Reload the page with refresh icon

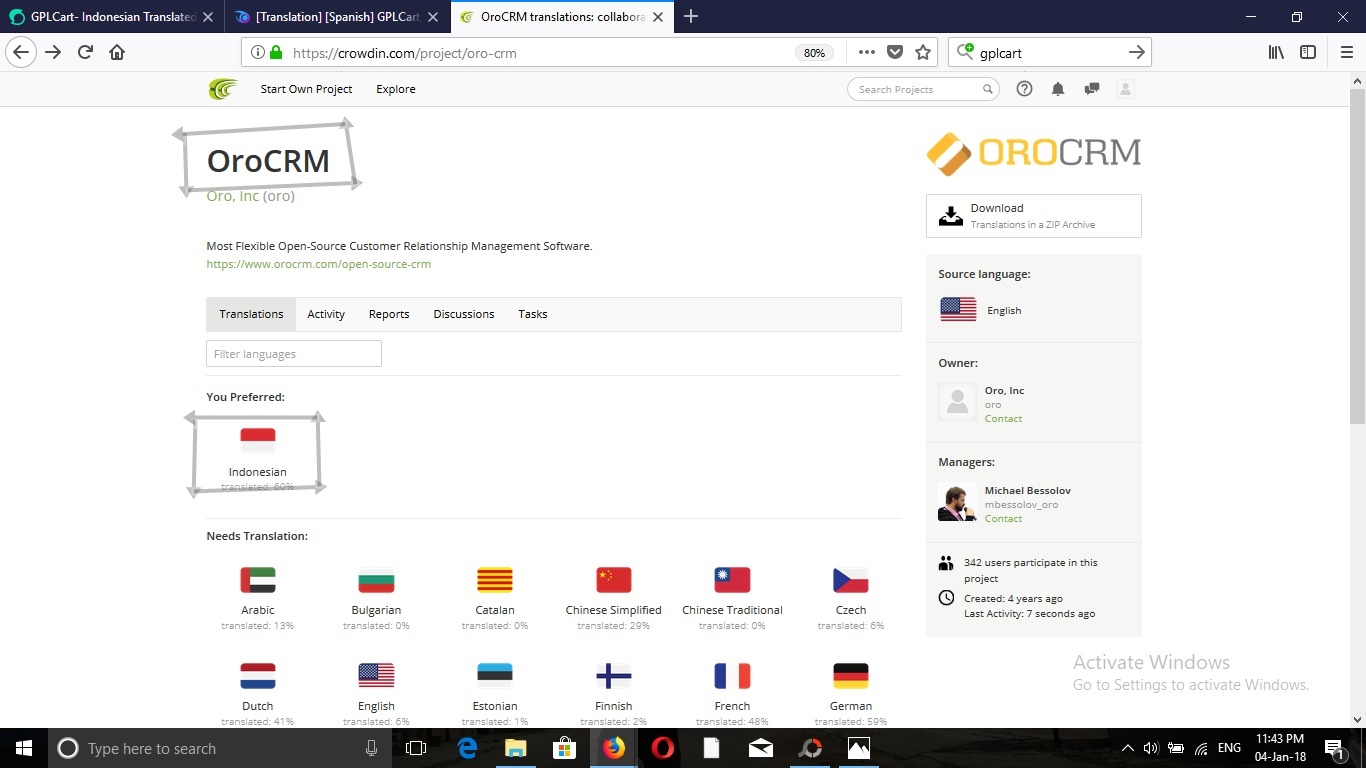[85, 52]
